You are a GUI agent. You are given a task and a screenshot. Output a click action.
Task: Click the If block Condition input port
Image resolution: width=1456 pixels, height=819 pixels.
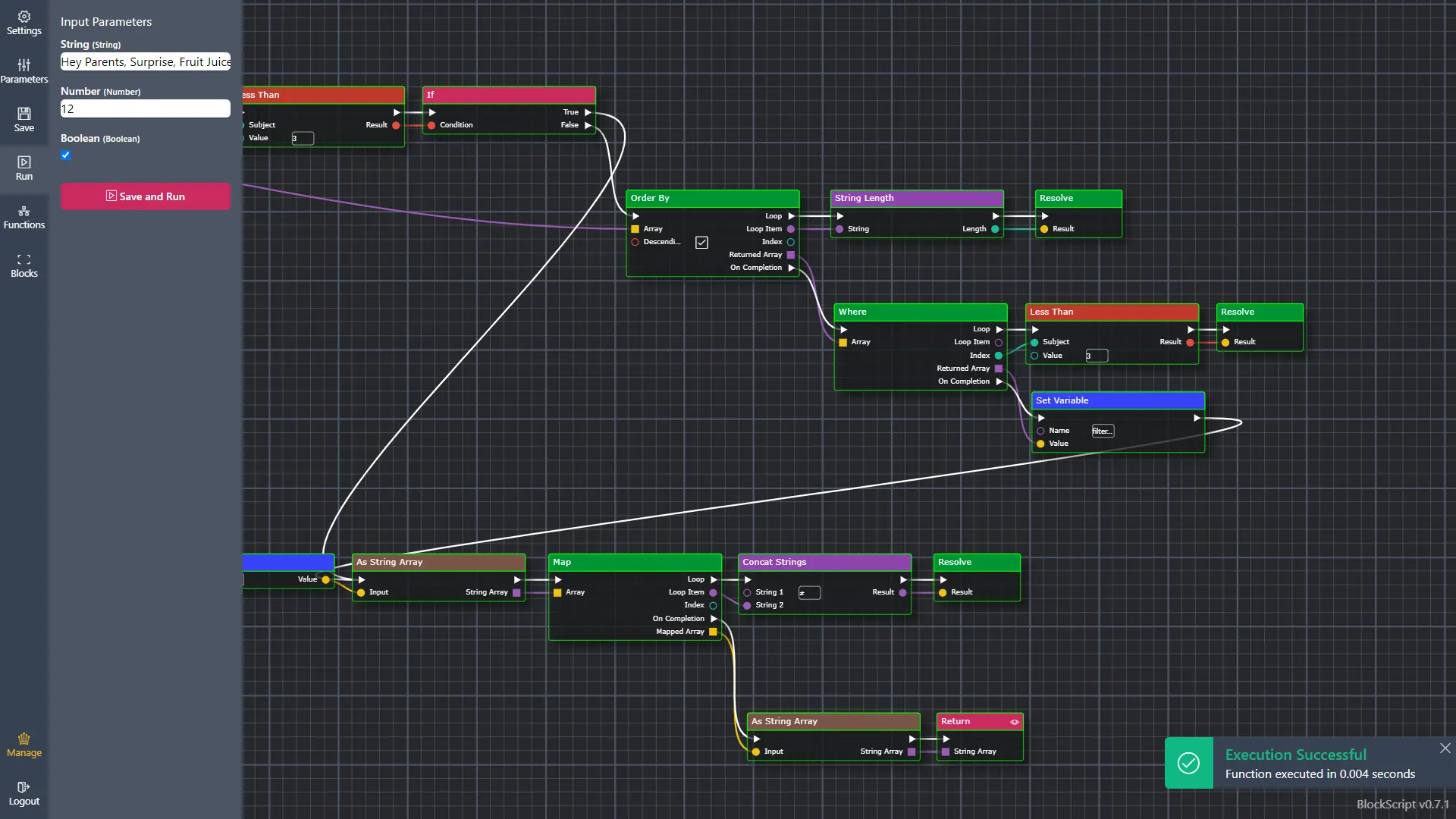[x=431, y=125]
